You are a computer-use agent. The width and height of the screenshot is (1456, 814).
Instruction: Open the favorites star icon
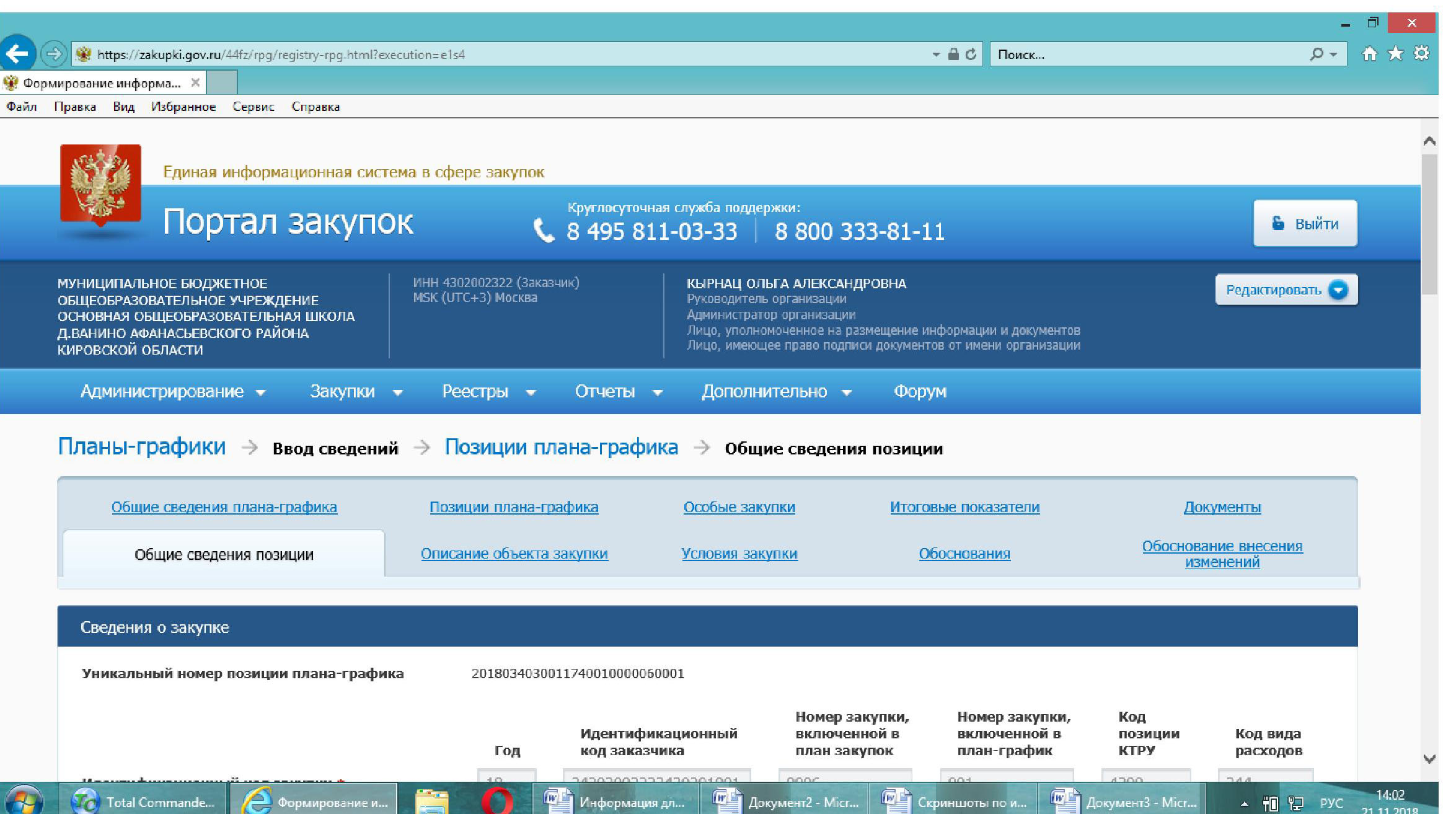[1395, 54]
